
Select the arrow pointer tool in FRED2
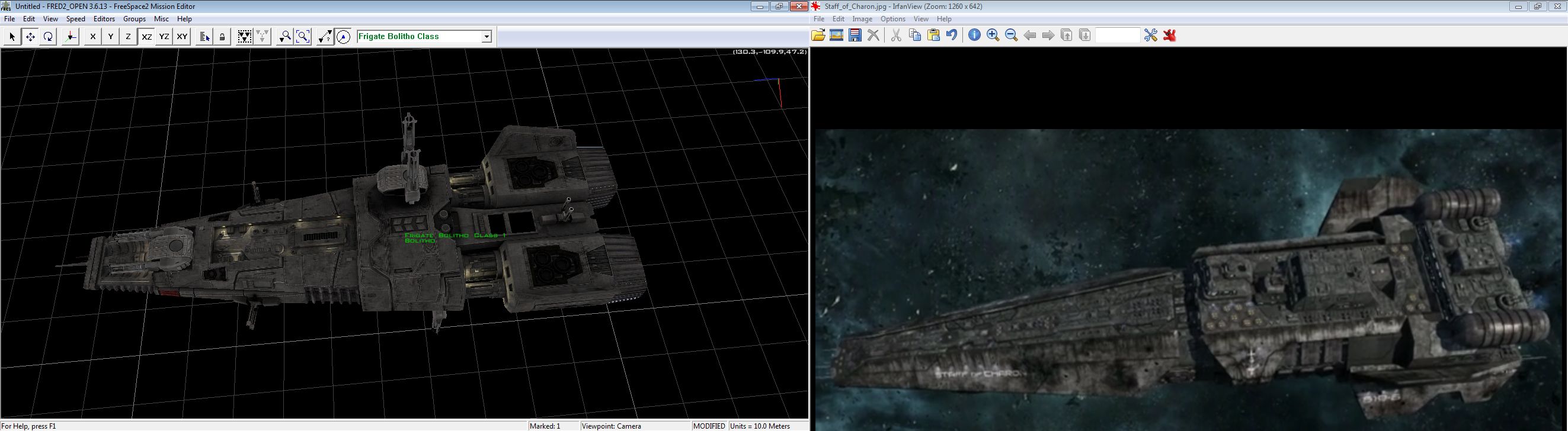(12, 37)
